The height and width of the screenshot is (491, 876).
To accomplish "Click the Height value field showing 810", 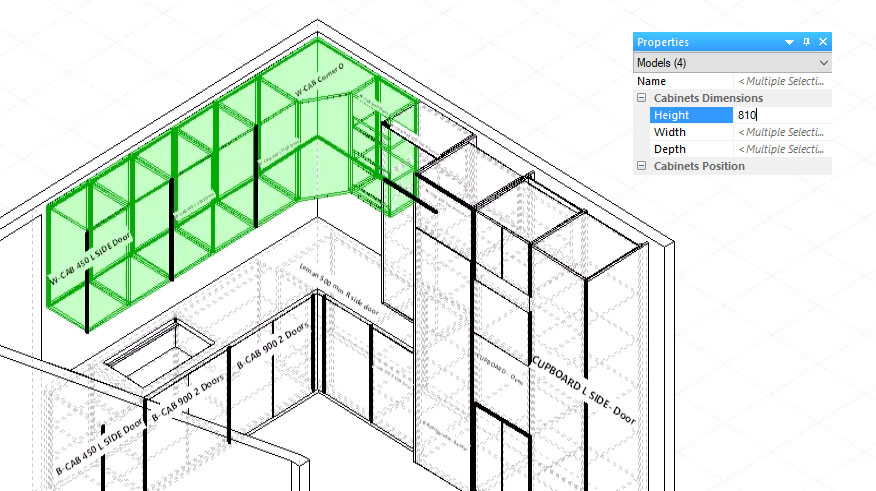I will pyautogui.click(x=782, y=115).
